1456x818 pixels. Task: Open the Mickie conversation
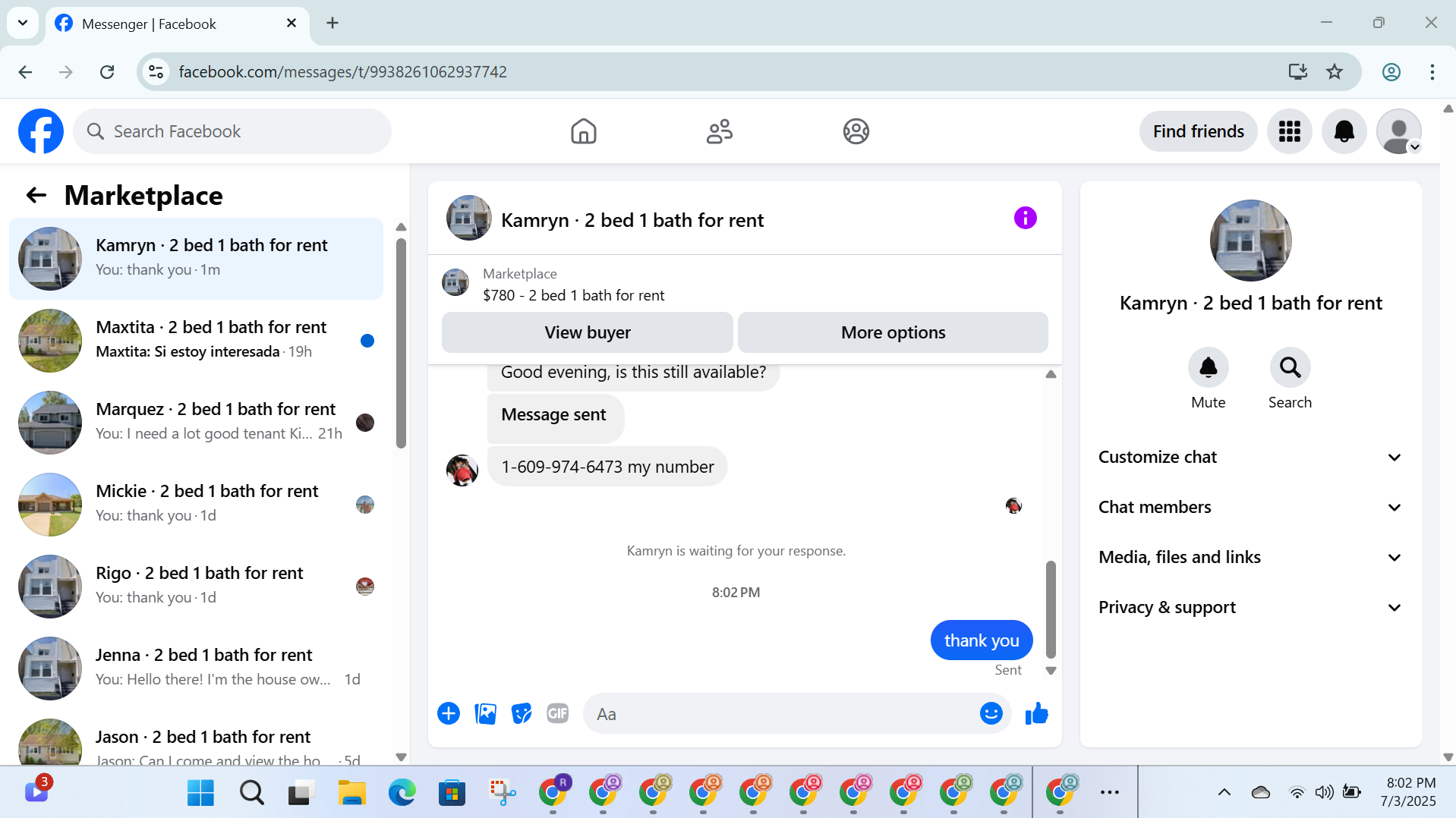point(196,504)
